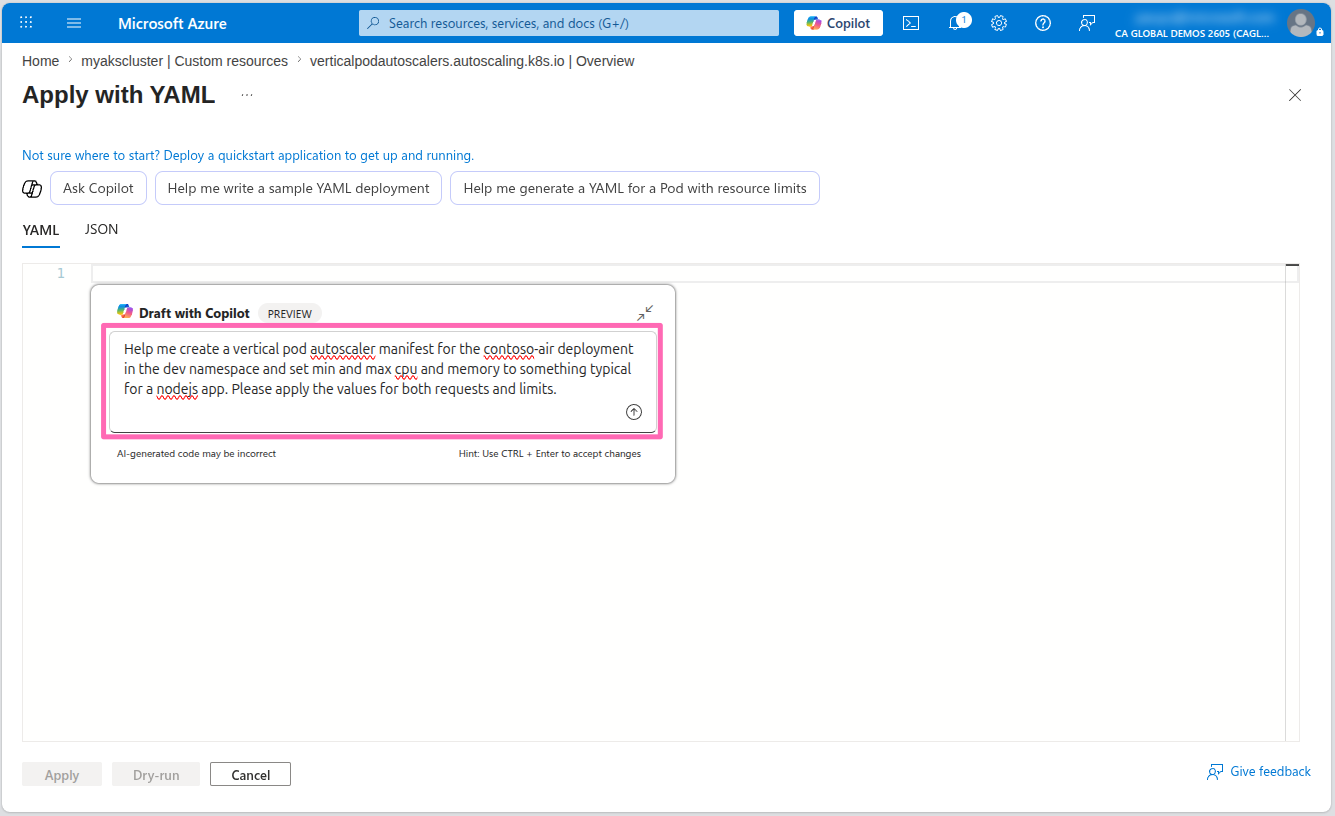This screenshot has width=1335, height=816.
Task: Open the hamburger portal menu
Action: tap(74, 23)
